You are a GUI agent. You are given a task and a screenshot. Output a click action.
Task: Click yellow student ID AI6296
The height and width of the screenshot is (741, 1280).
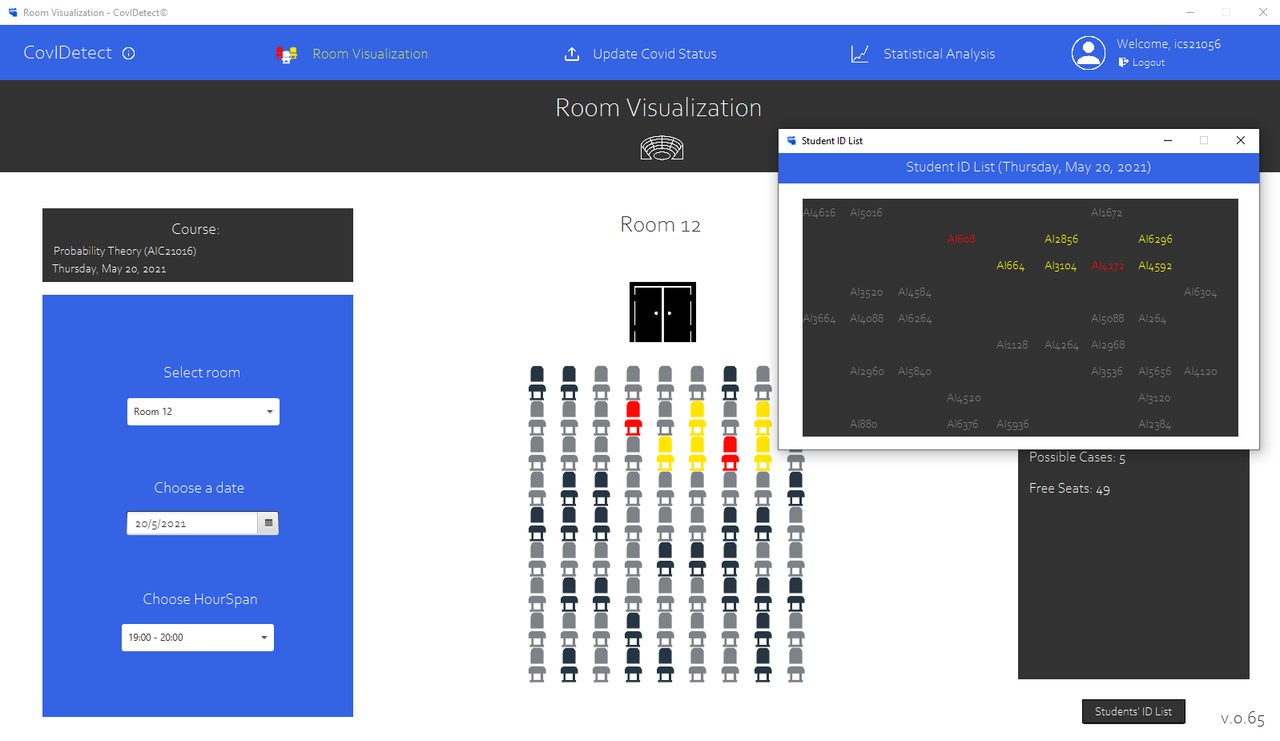1155,239
